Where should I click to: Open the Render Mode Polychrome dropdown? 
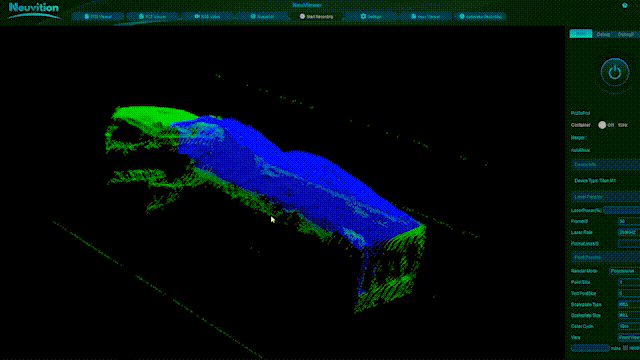tap(625, 271)
